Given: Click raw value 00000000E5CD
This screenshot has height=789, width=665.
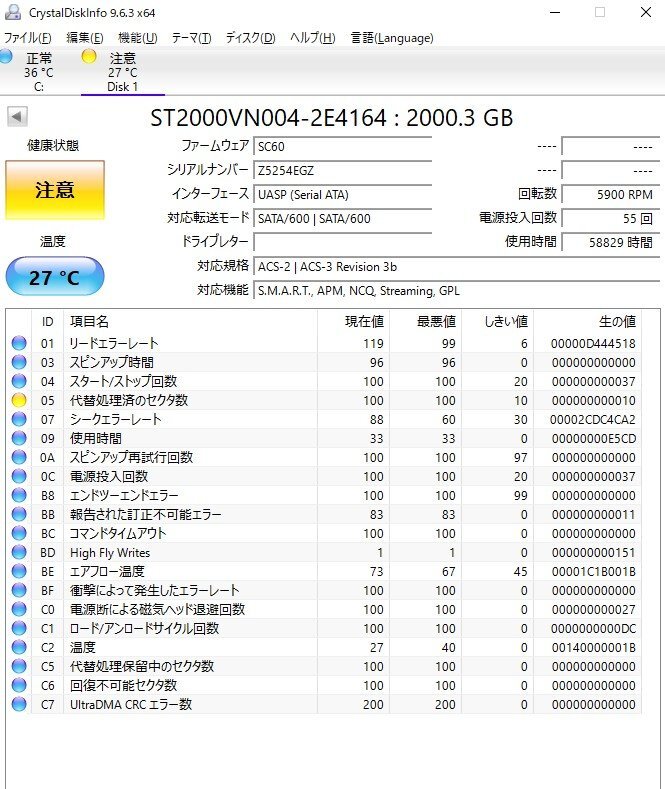Looking at the screenshot, I should point(594,439).
